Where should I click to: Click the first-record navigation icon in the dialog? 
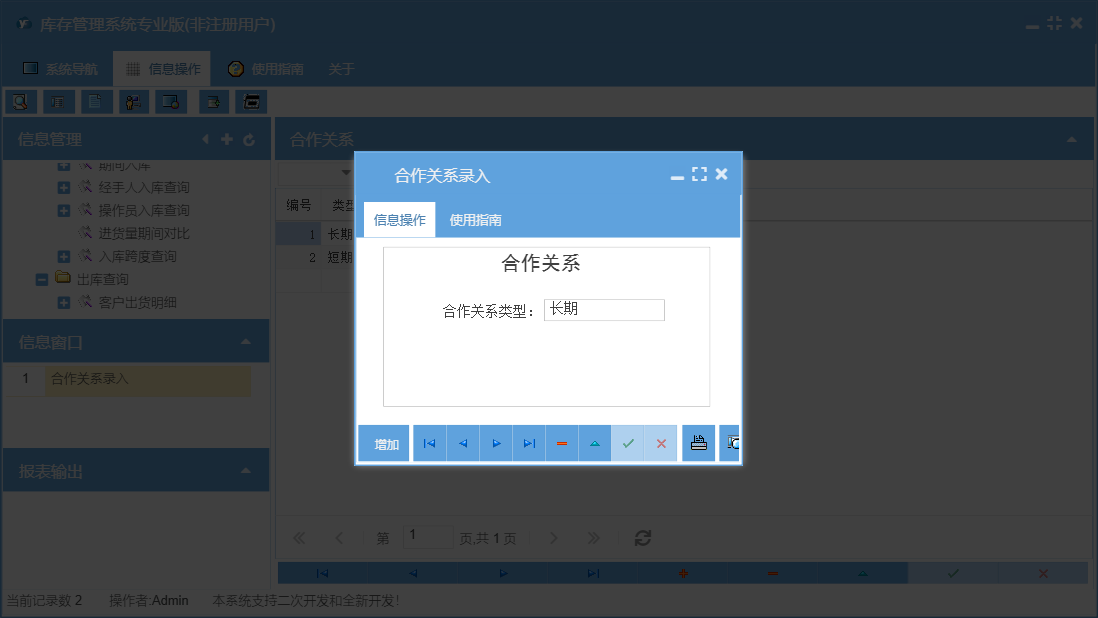point(429,442)
